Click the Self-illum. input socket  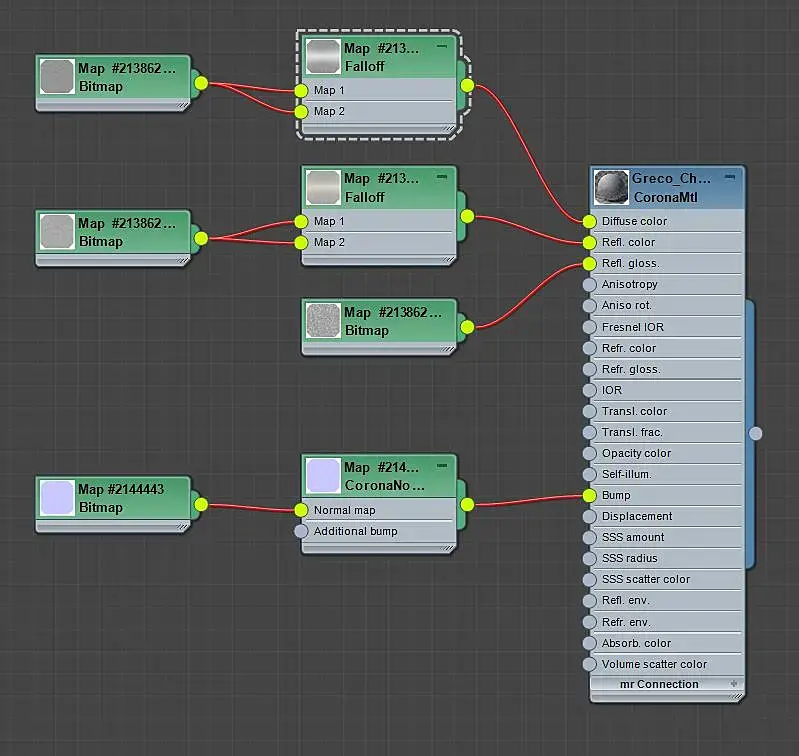tap(590, 474)
